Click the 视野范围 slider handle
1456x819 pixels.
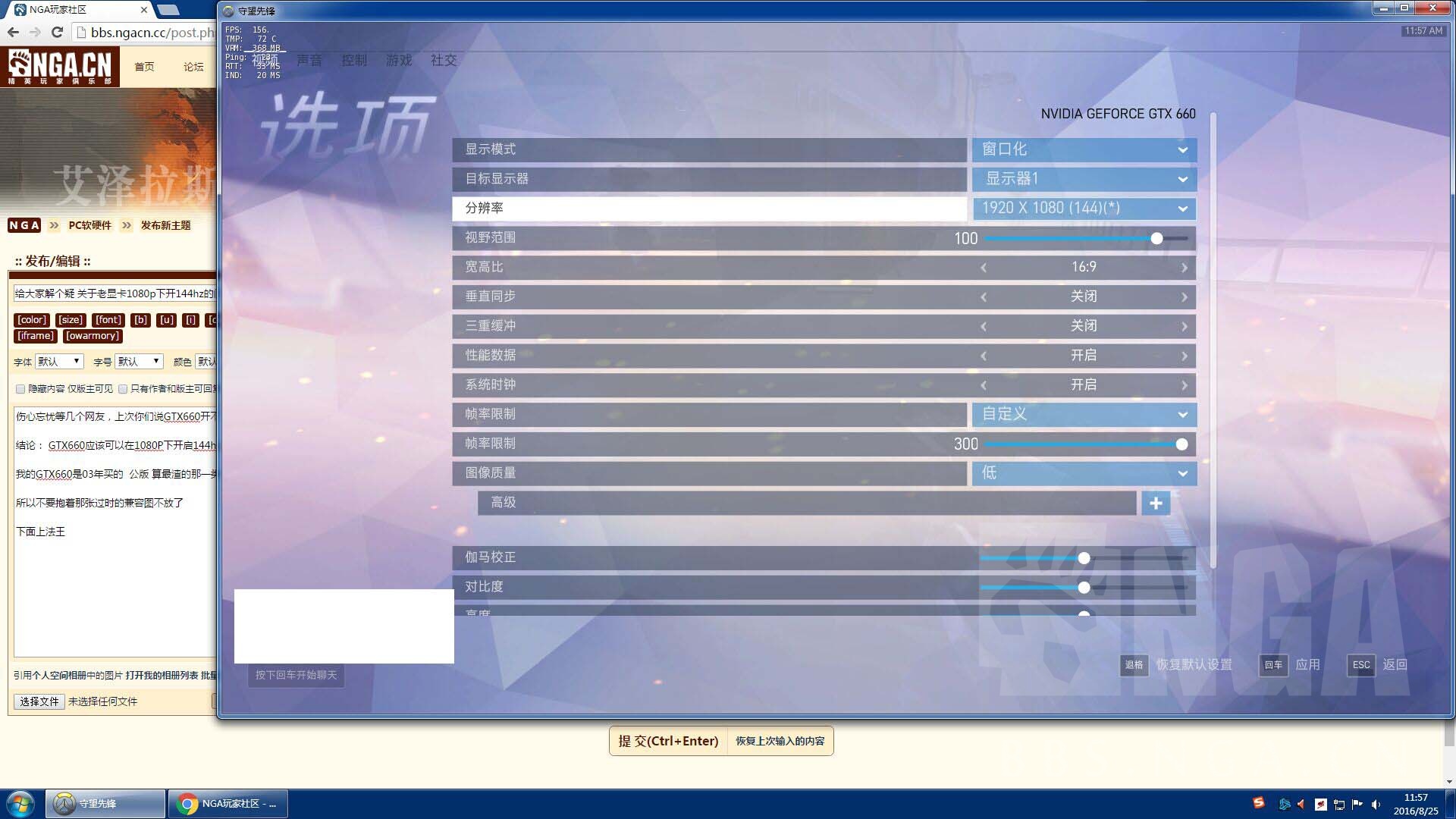tap(1156, 239)
